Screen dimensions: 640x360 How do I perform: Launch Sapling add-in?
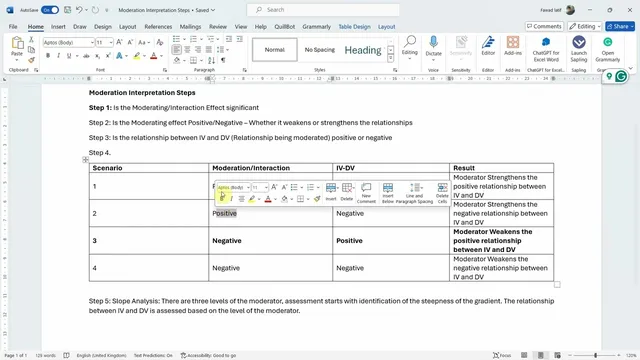point(579,49)
